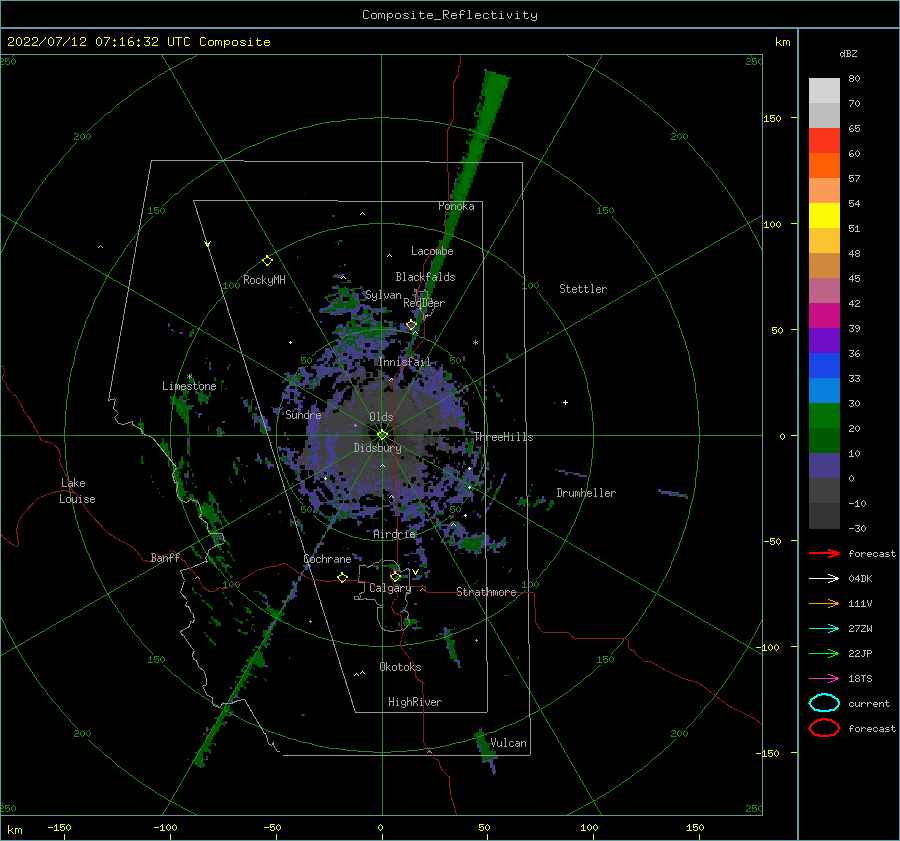
Task: Click the Sylvan label
Action: click(x=383, y=295)
